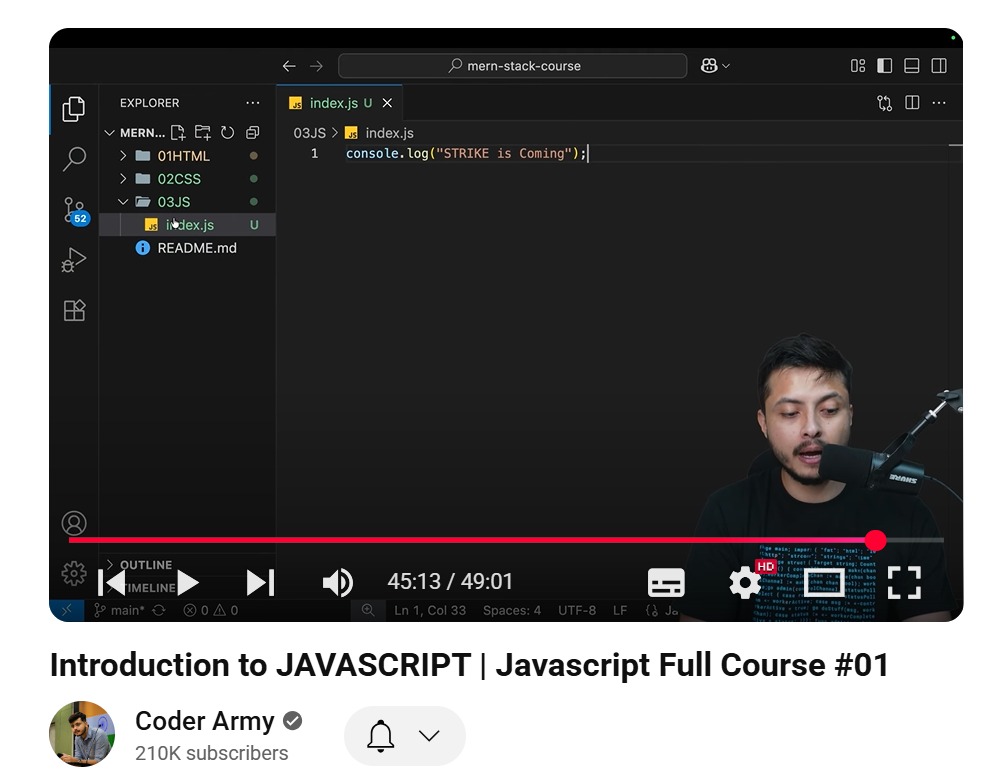The width and height of the screenshot is (1007, 782).
Task: Click Ln 1, Col 33 in status bar
Action: (x=430, y=611)
